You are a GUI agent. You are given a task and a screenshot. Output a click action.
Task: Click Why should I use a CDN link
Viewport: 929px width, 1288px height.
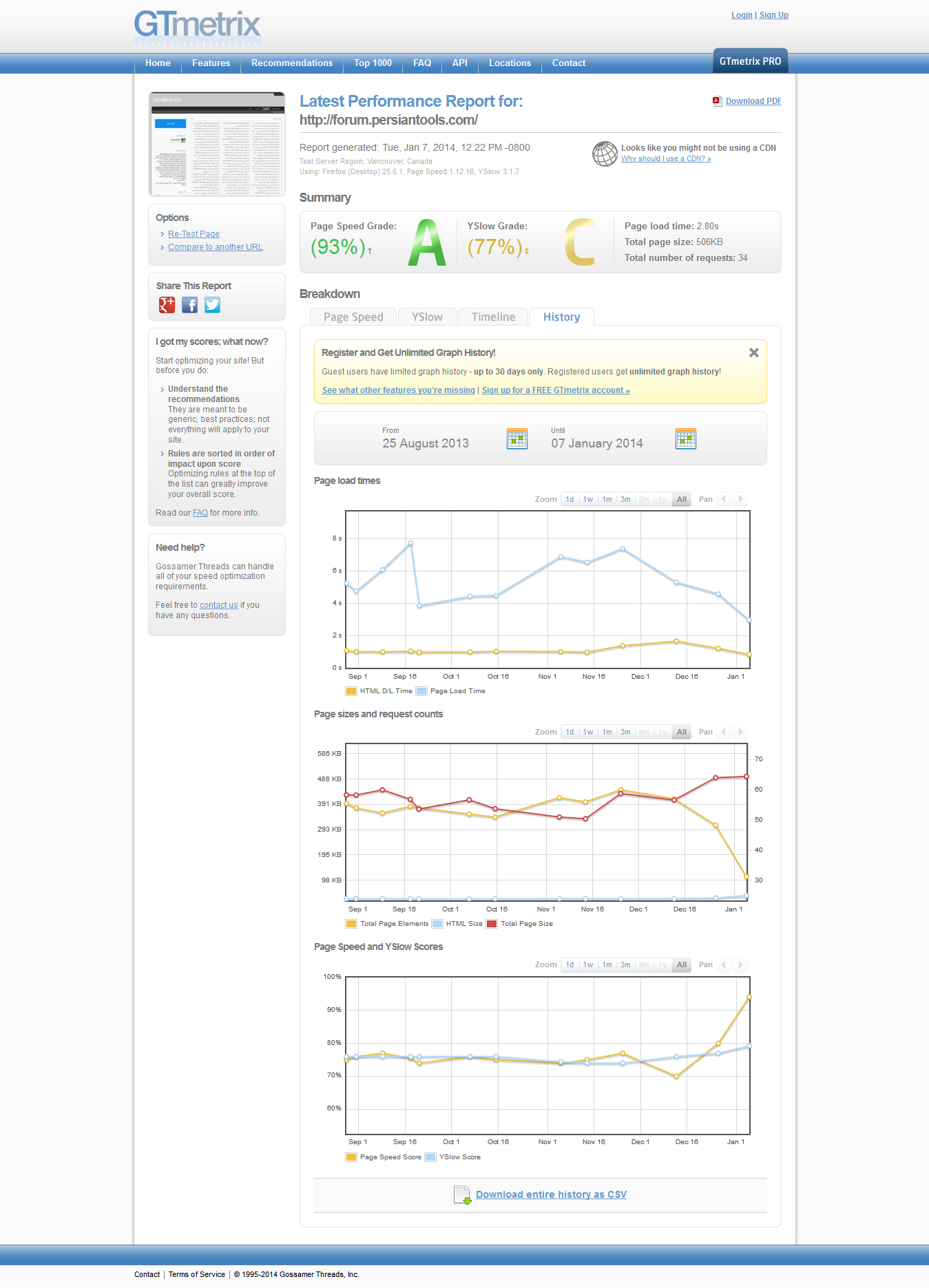click(666, 159)
